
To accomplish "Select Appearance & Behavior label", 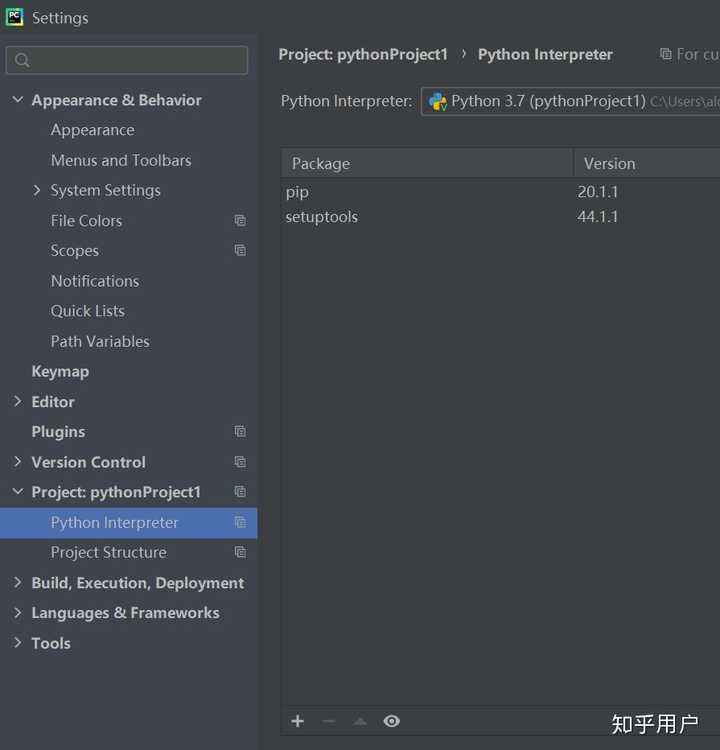I will 117,100.
